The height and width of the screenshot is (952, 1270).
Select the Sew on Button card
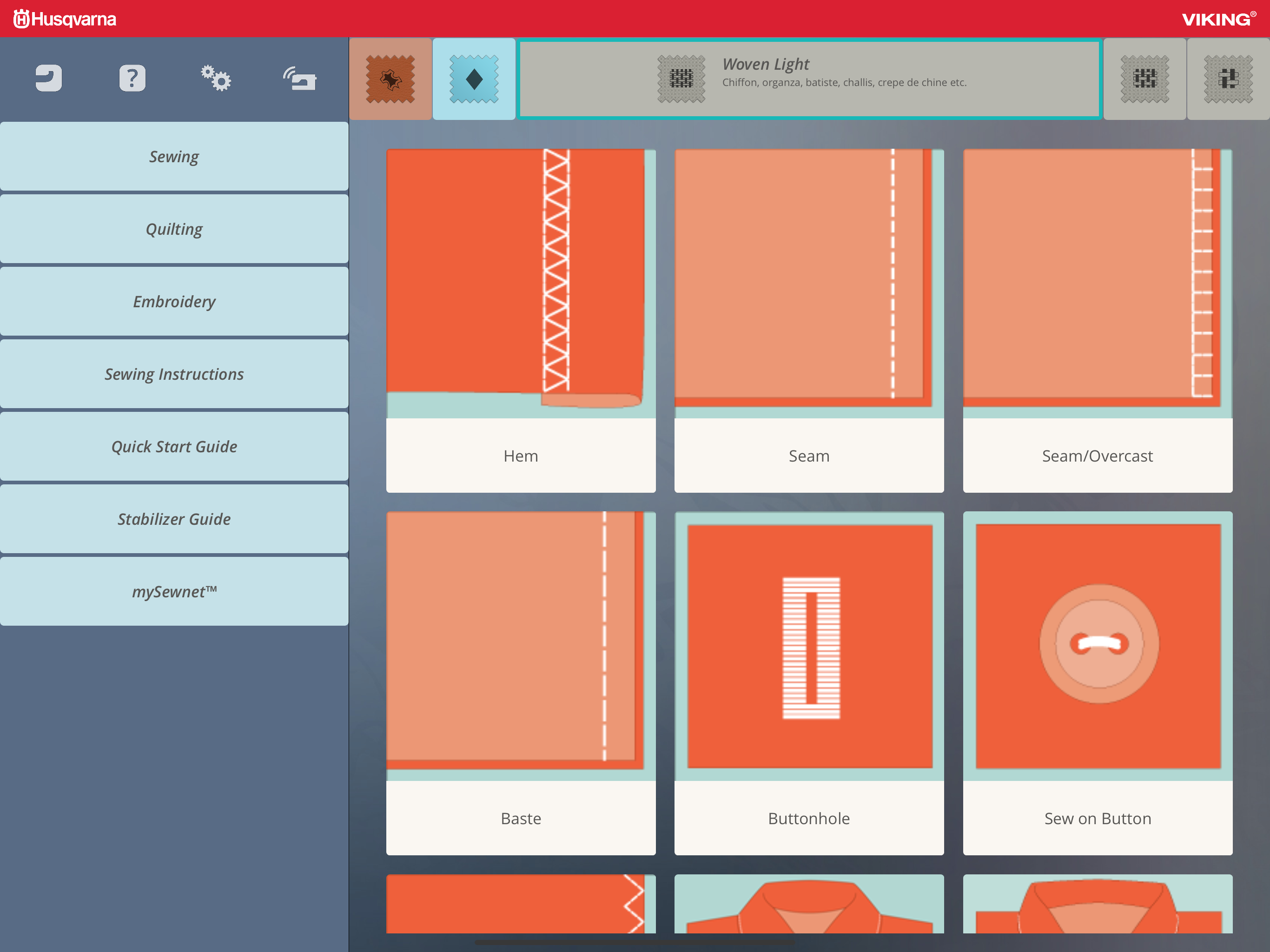click(1098, 683)
